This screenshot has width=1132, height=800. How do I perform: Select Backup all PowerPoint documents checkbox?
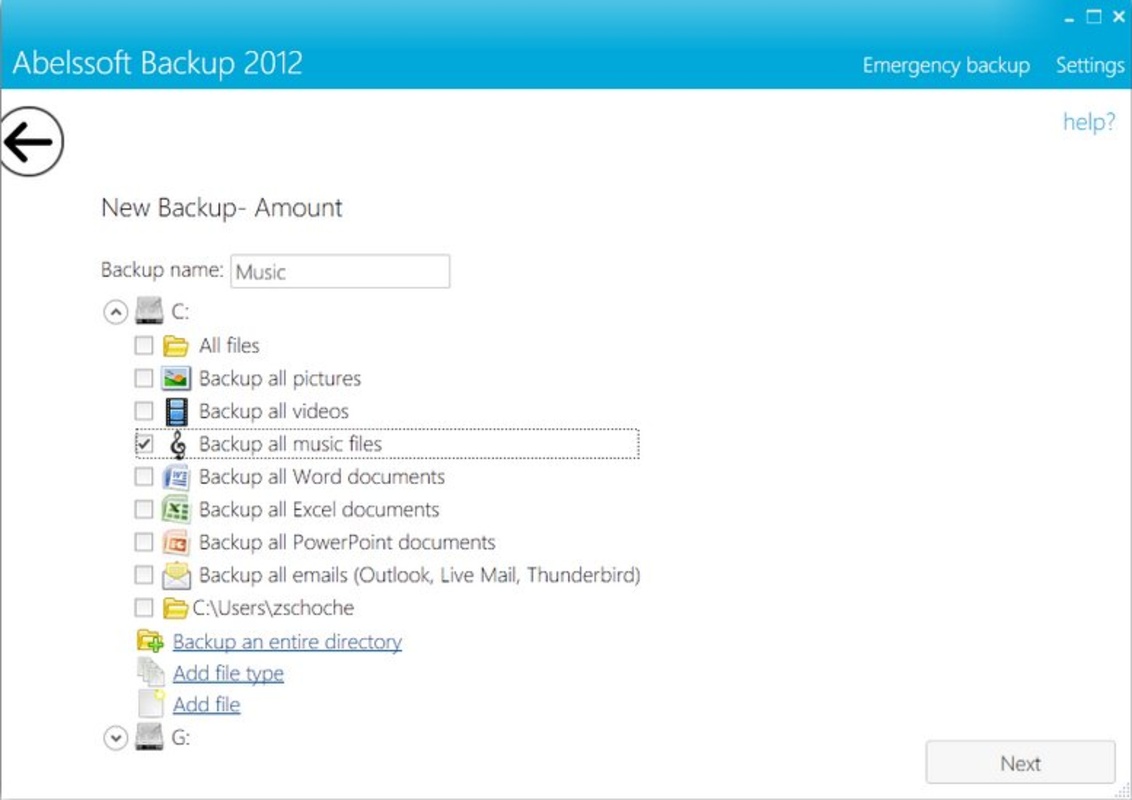[x=144, y=542]
